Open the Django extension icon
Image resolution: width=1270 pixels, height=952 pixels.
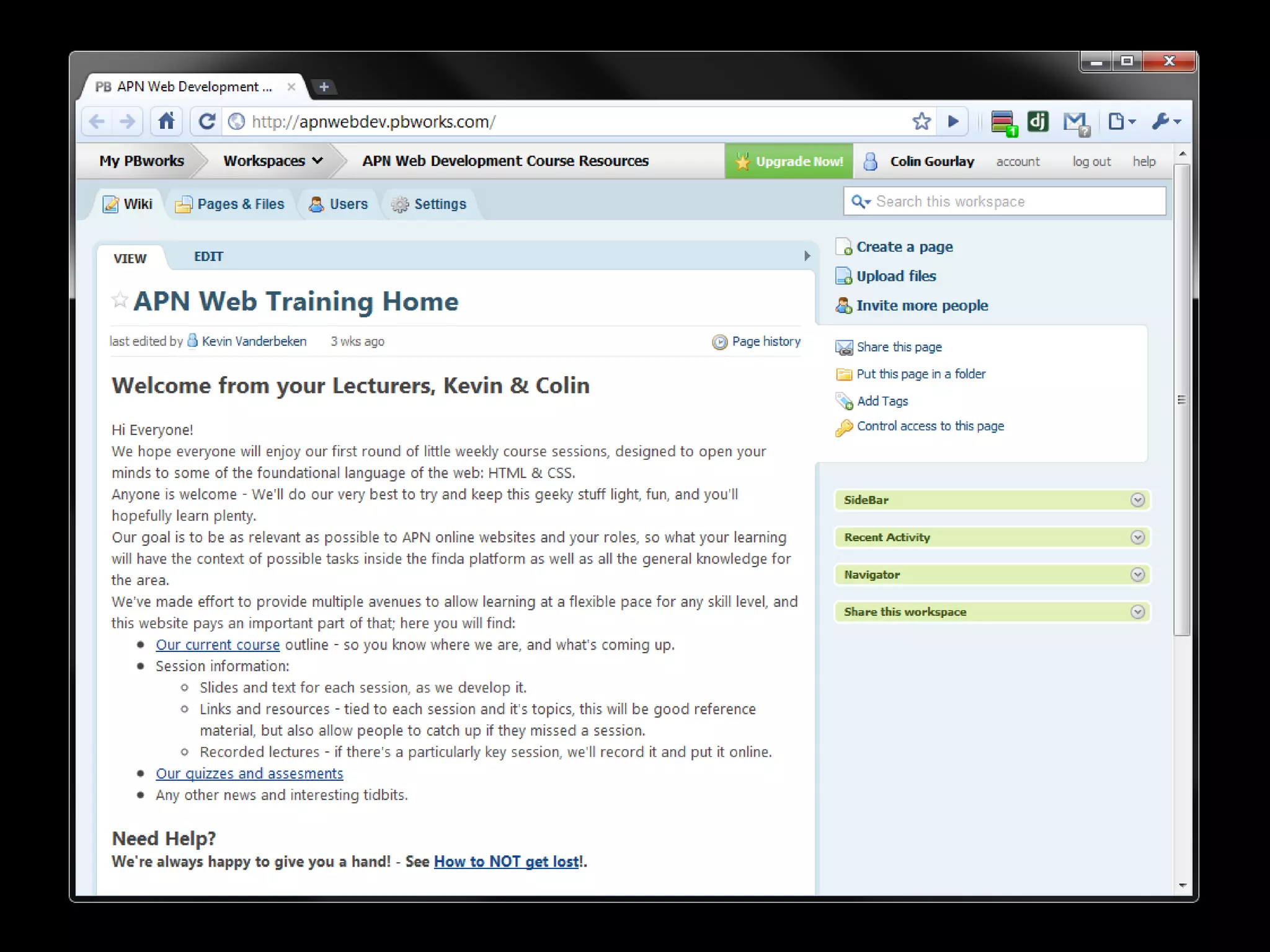click(1037, 121)
